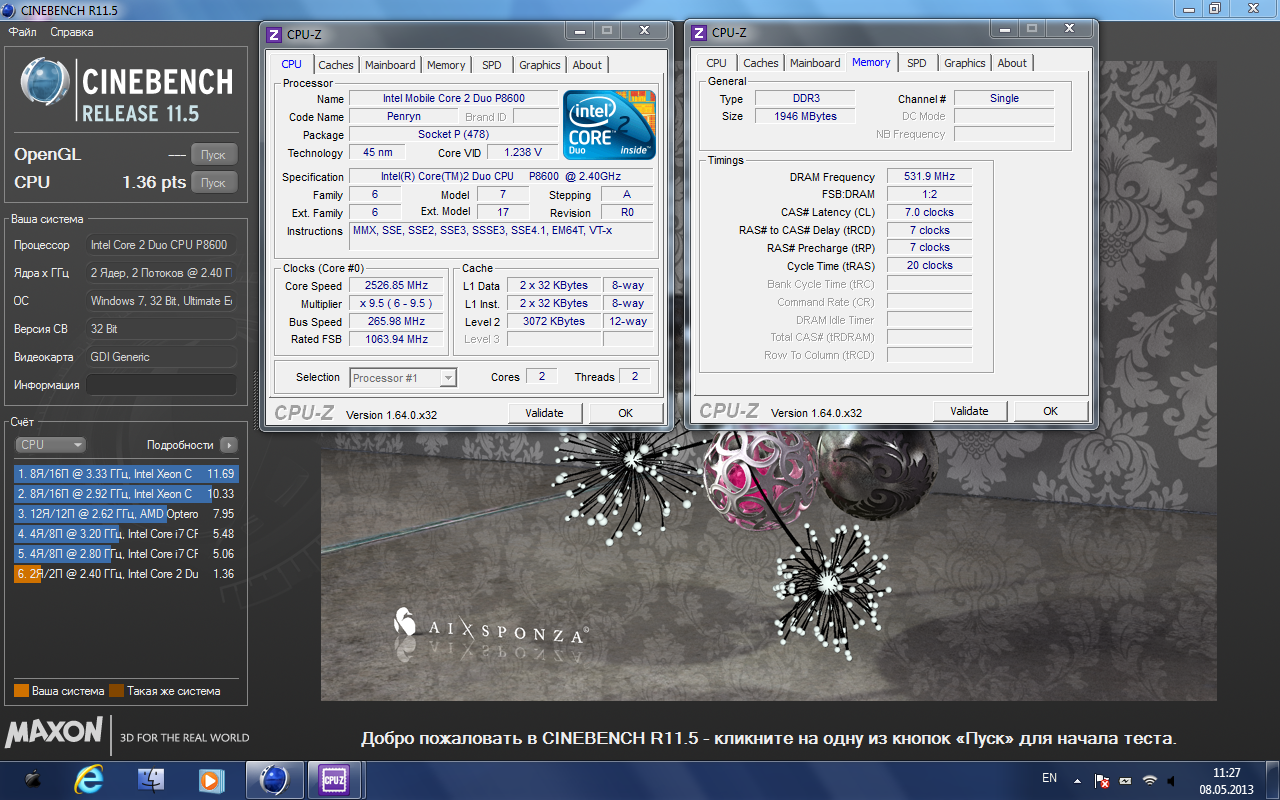Switch to the Cinebench taskbar button
The image size is (1280, 800).
[x=274, y=779]
